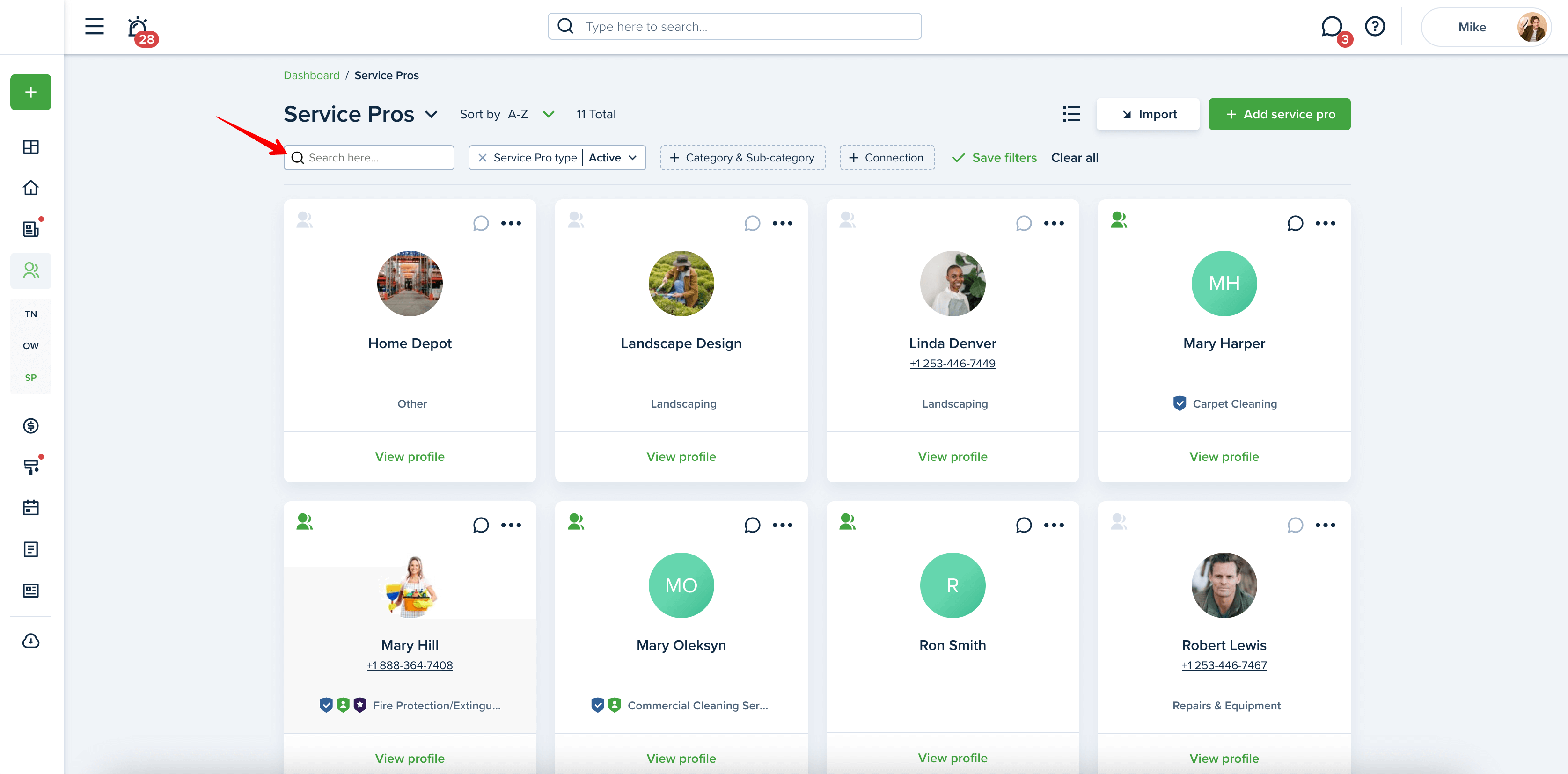View profile of Home Depot

410,456
